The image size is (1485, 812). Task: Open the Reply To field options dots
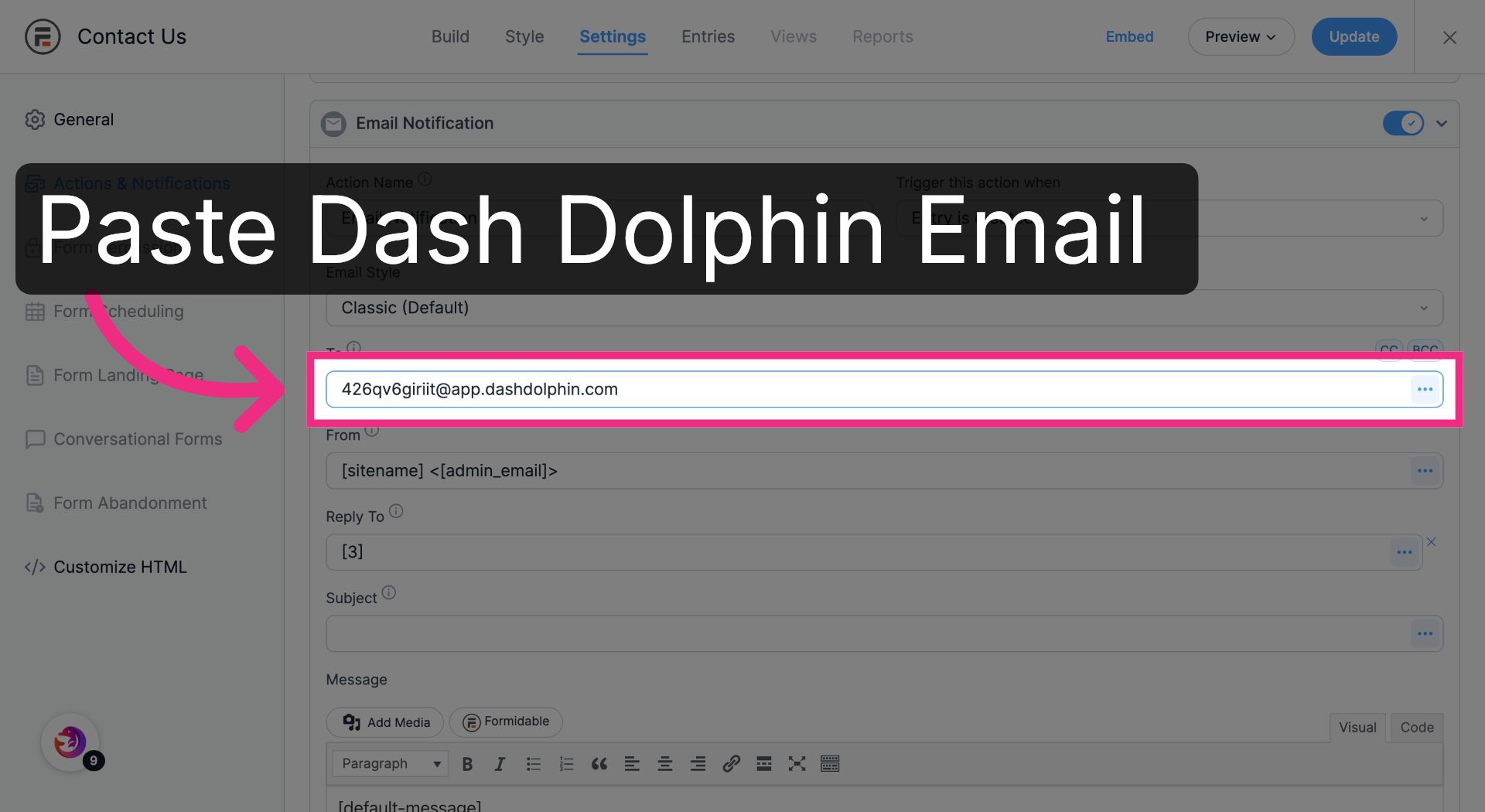pyautogui.click(x=1405, y=552)
